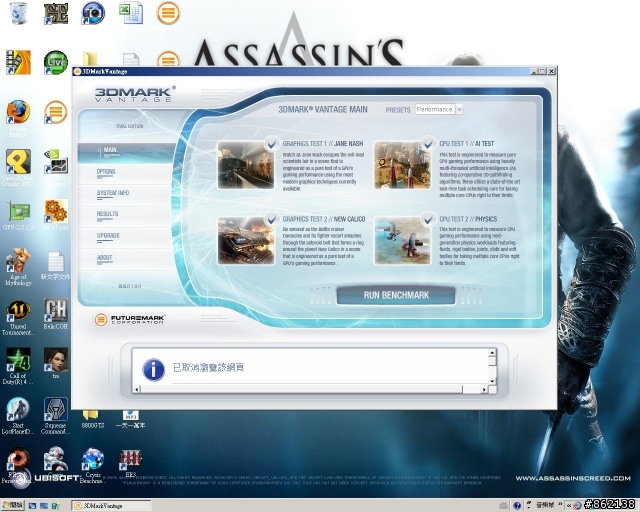
Task: Open the RESULTS sidebar tab
Action: click(127, 216)
